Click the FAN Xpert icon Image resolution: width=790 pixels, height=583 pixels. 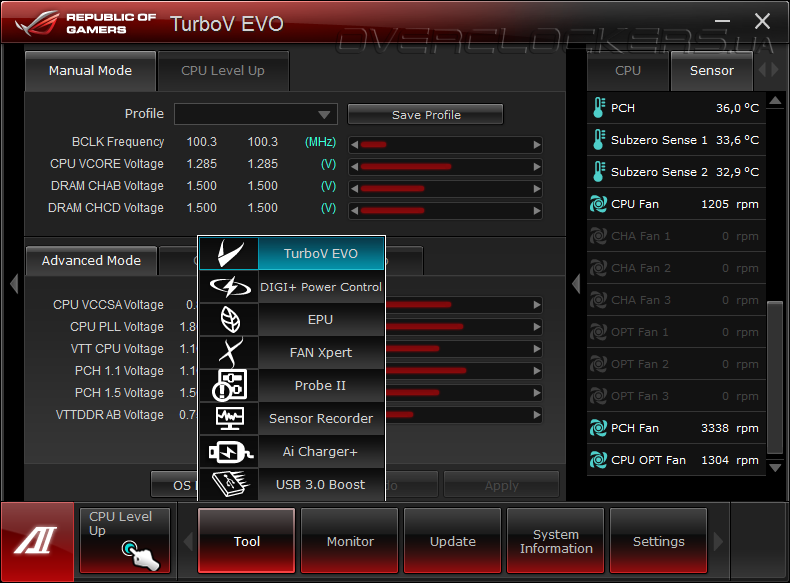[229, 352]
